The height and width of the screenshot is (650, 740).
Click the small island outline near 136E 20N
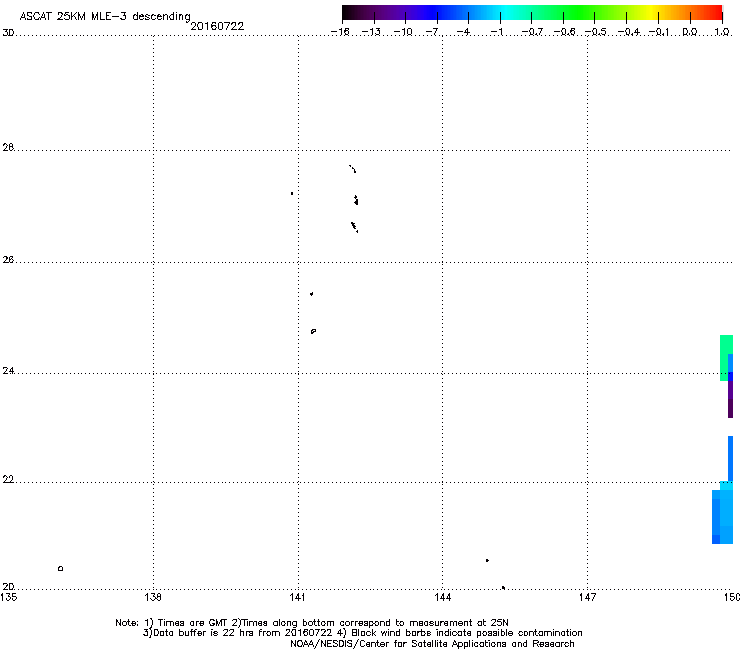[x=60, y=568]
